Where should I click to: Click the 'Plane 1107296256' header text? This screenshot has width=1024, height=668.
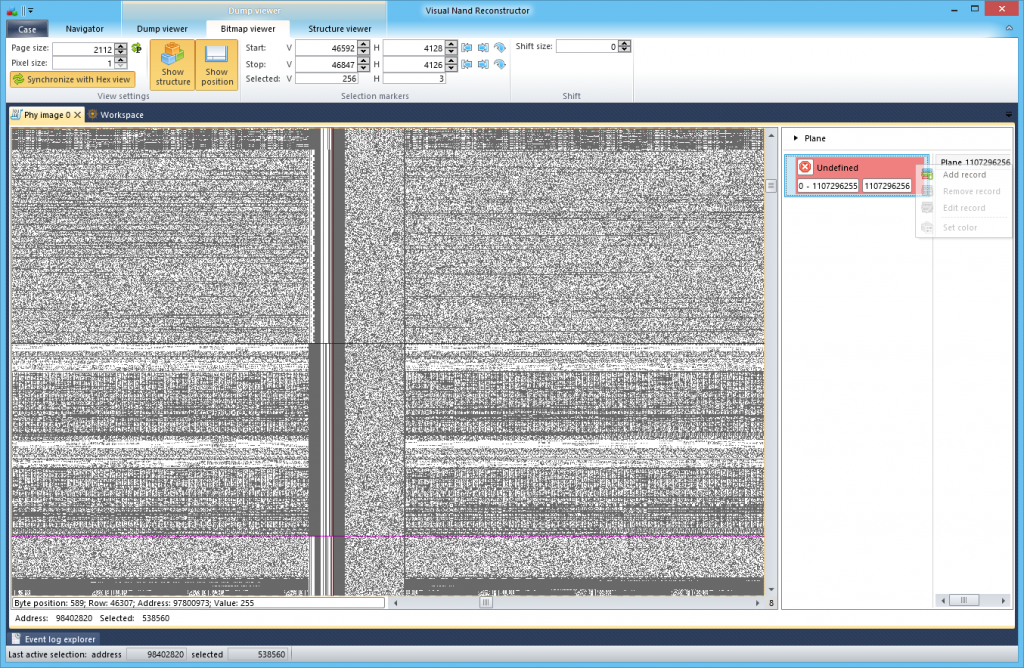tap(975, 162)
